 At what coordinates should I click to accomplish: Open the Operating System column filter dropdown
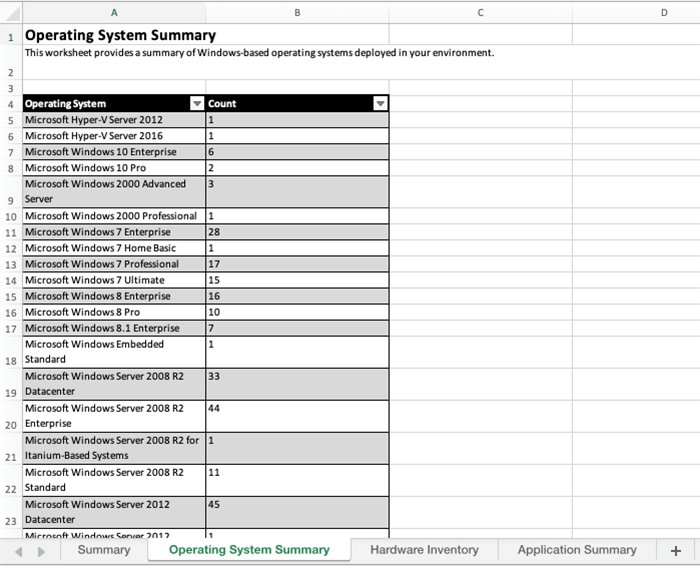196,103
